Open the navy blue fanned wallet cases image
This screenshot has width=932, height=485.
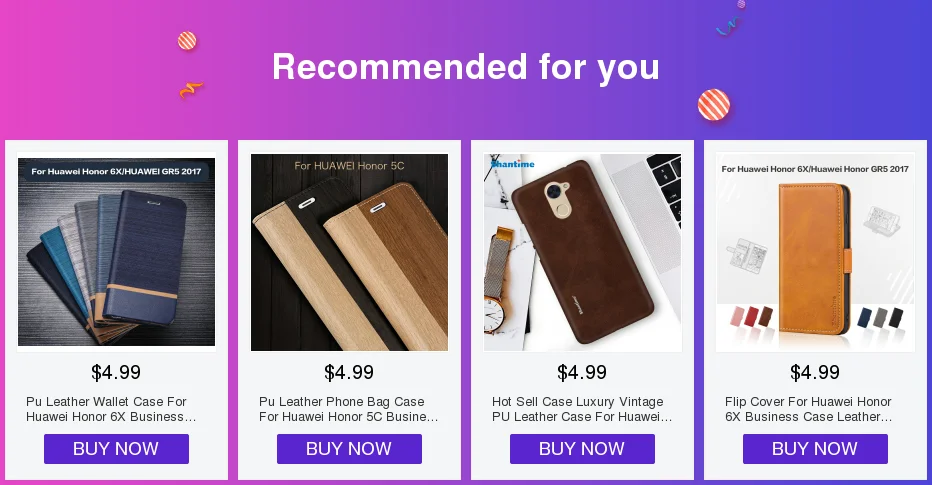coord(116,252)
